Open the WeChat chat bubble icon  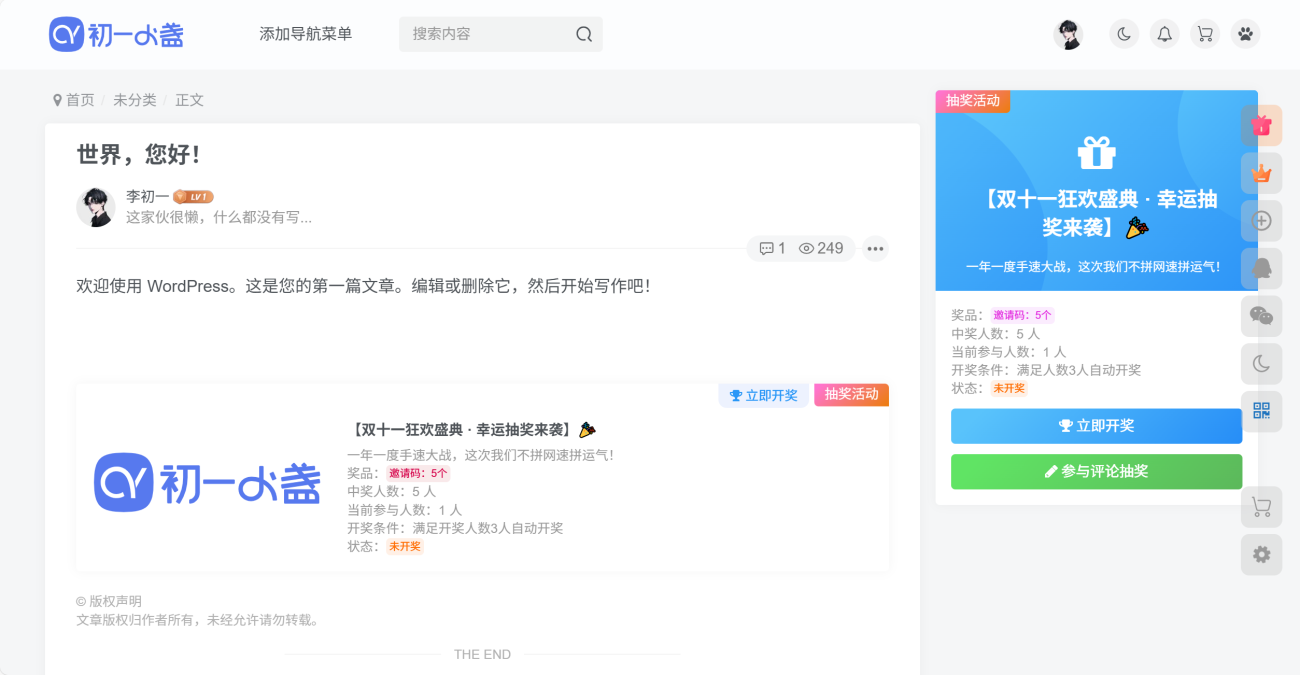pyautogui.click(x=1261, y=316)
